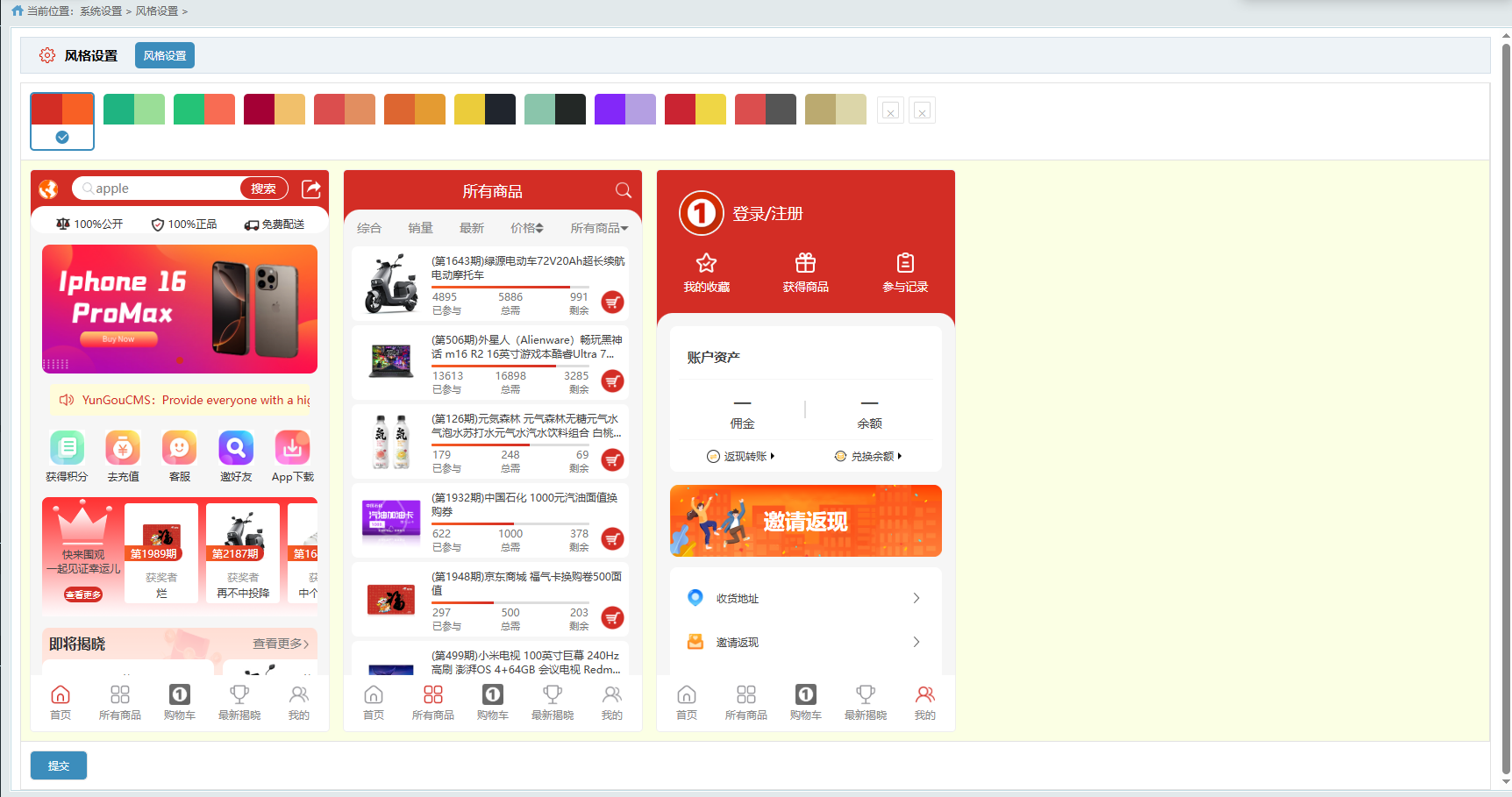Open the 客服 customer service icon
This screenshot has width=1512, height=797.
click(180, 448)
